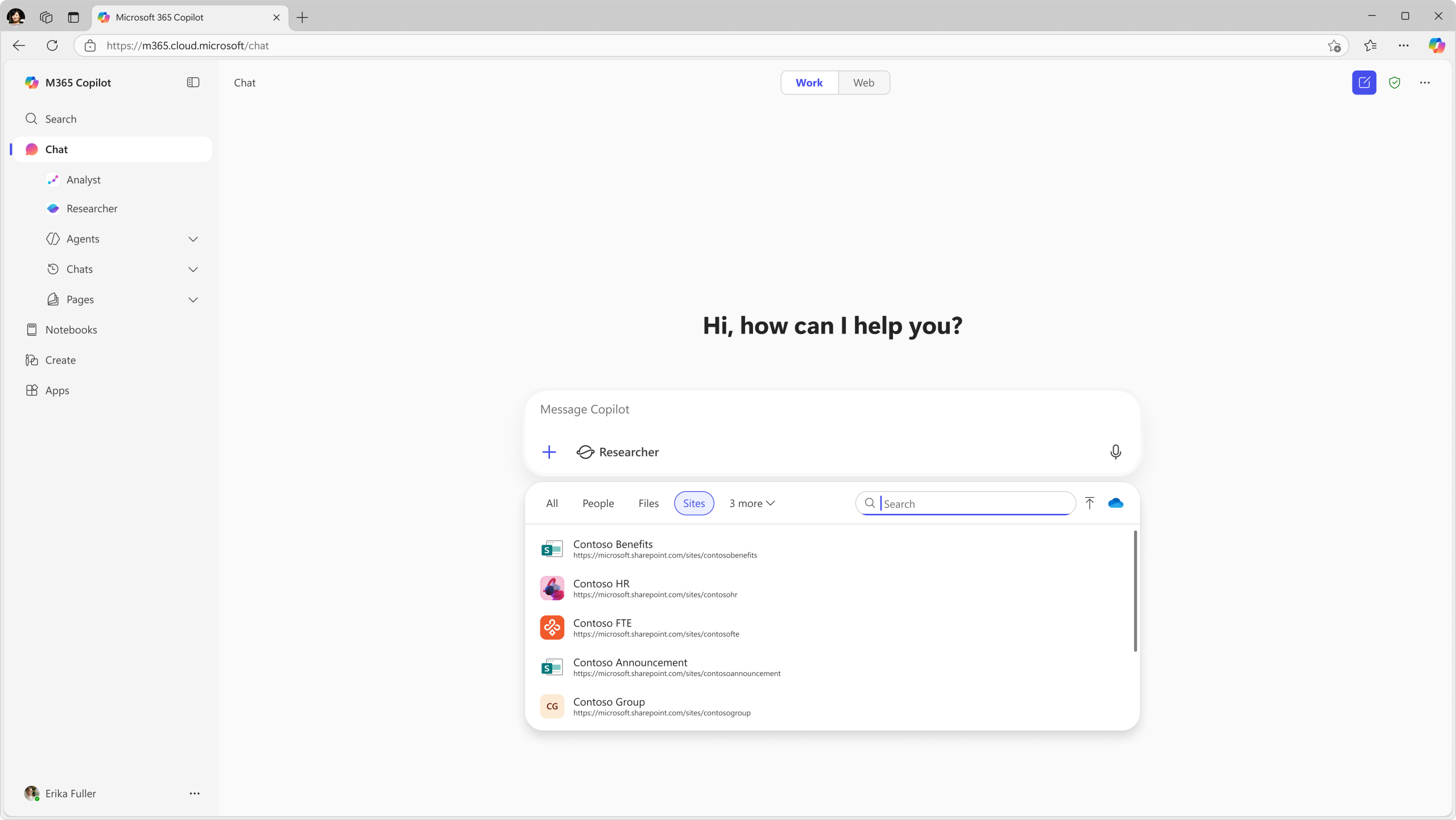Open the 3 more dropdown
1456x820 pixels.
click(x=752, y=503)
